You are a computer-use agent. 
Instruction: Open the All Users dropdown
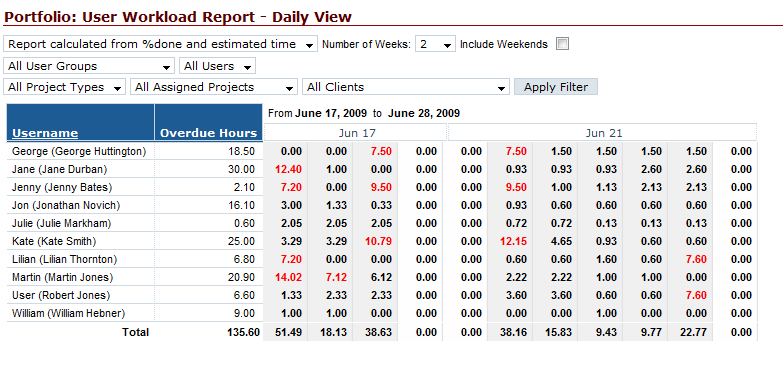217,66
